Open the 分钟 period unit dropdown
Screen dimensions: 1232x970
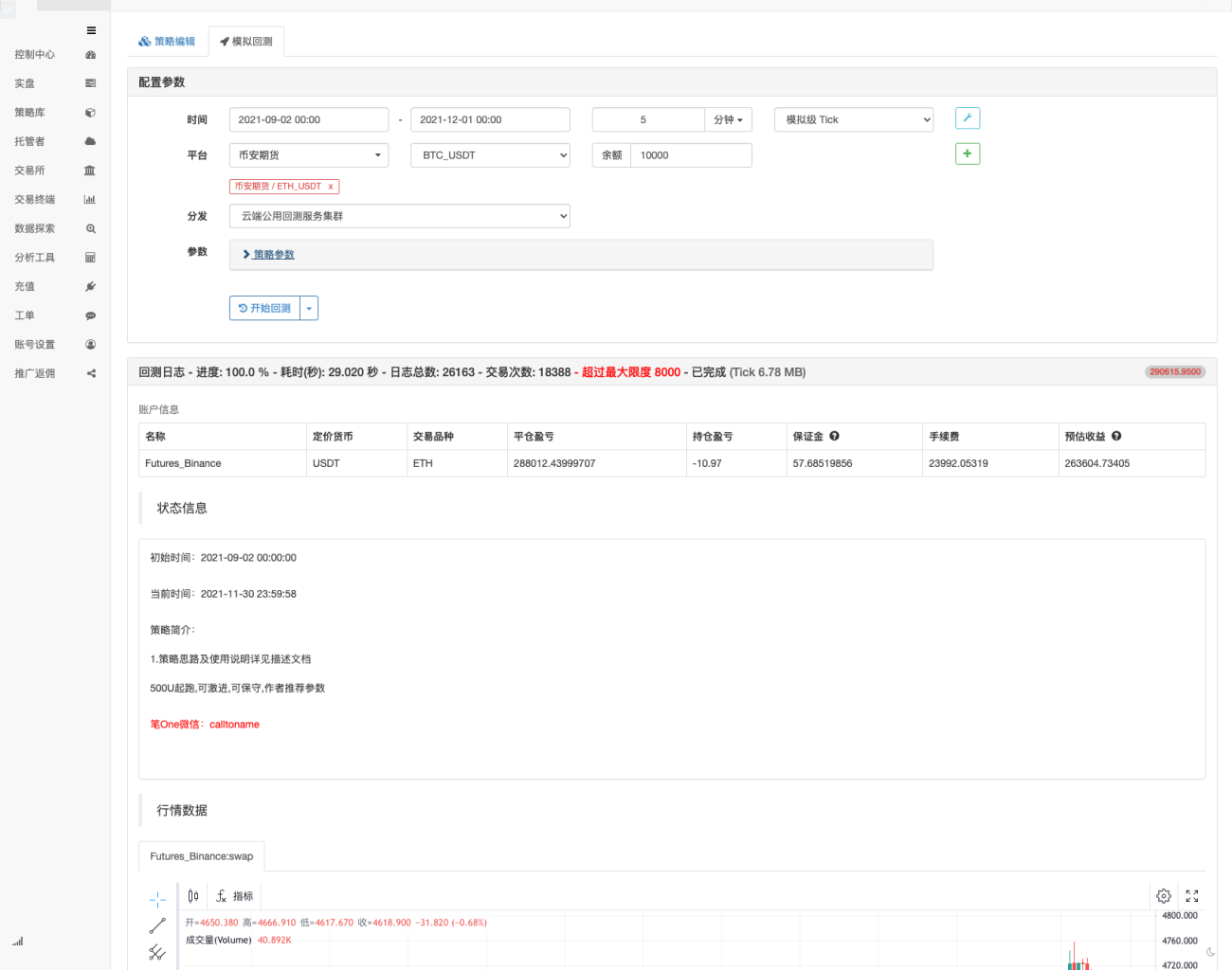[728, 119]
